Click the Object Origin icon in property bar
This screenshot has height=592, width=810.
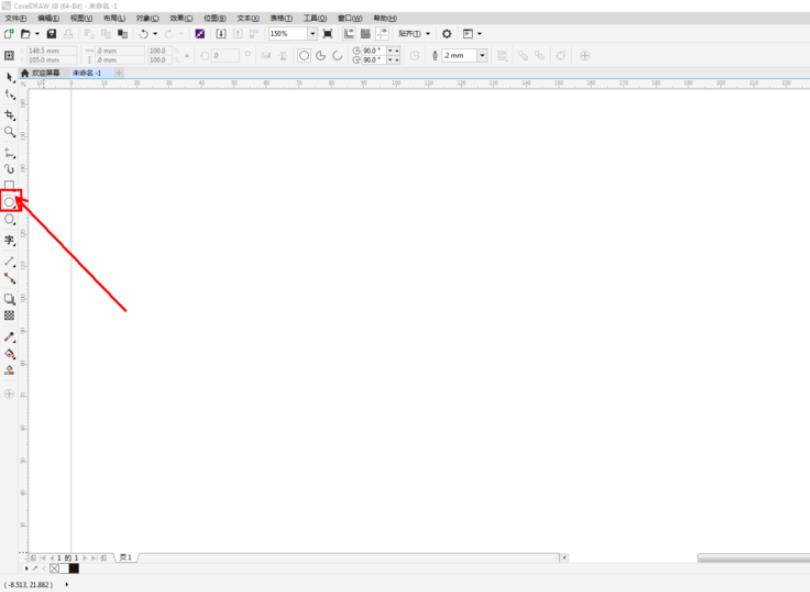[x=9, y=55]
